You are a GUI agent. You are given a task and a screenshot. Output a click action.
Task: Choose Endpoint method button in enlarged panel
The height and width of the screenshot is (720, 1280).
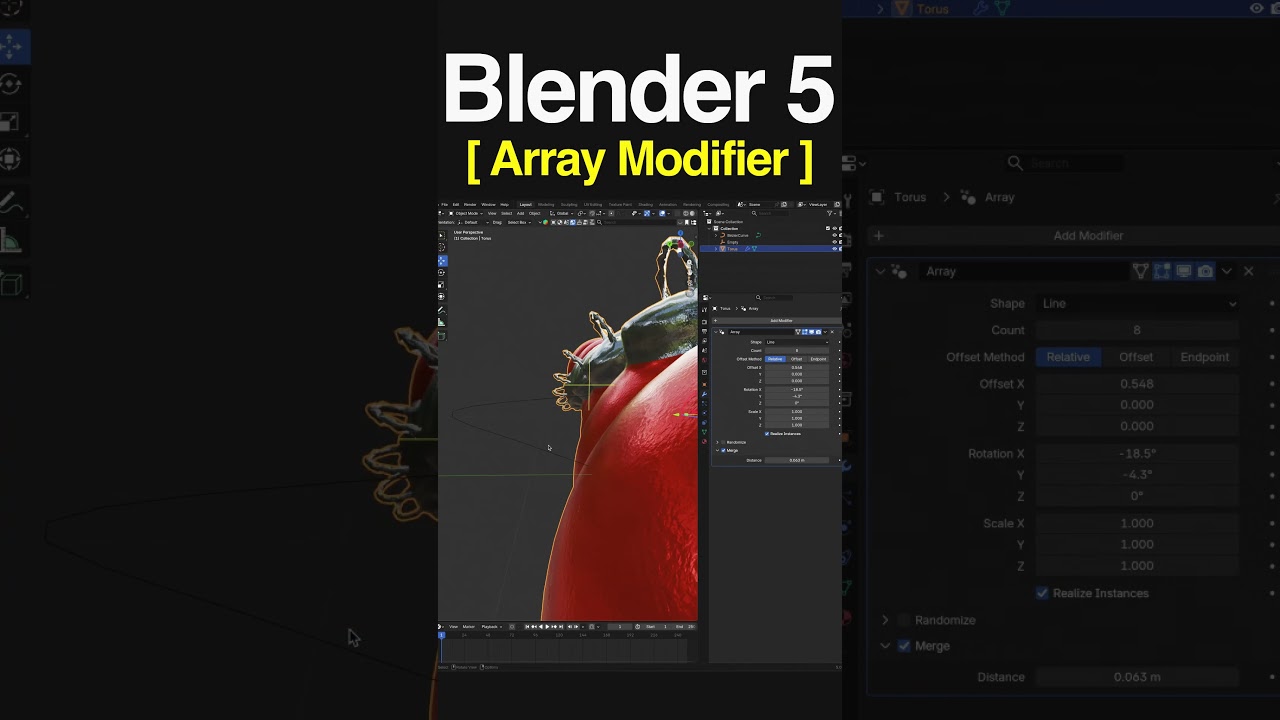(1205, 357)
